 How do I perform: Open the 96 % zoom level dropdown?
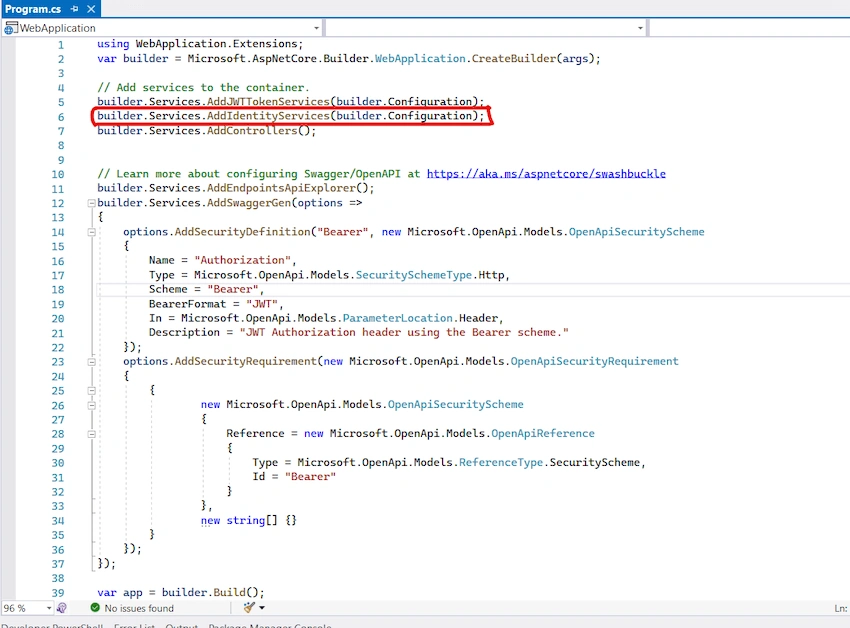point(49,608)
